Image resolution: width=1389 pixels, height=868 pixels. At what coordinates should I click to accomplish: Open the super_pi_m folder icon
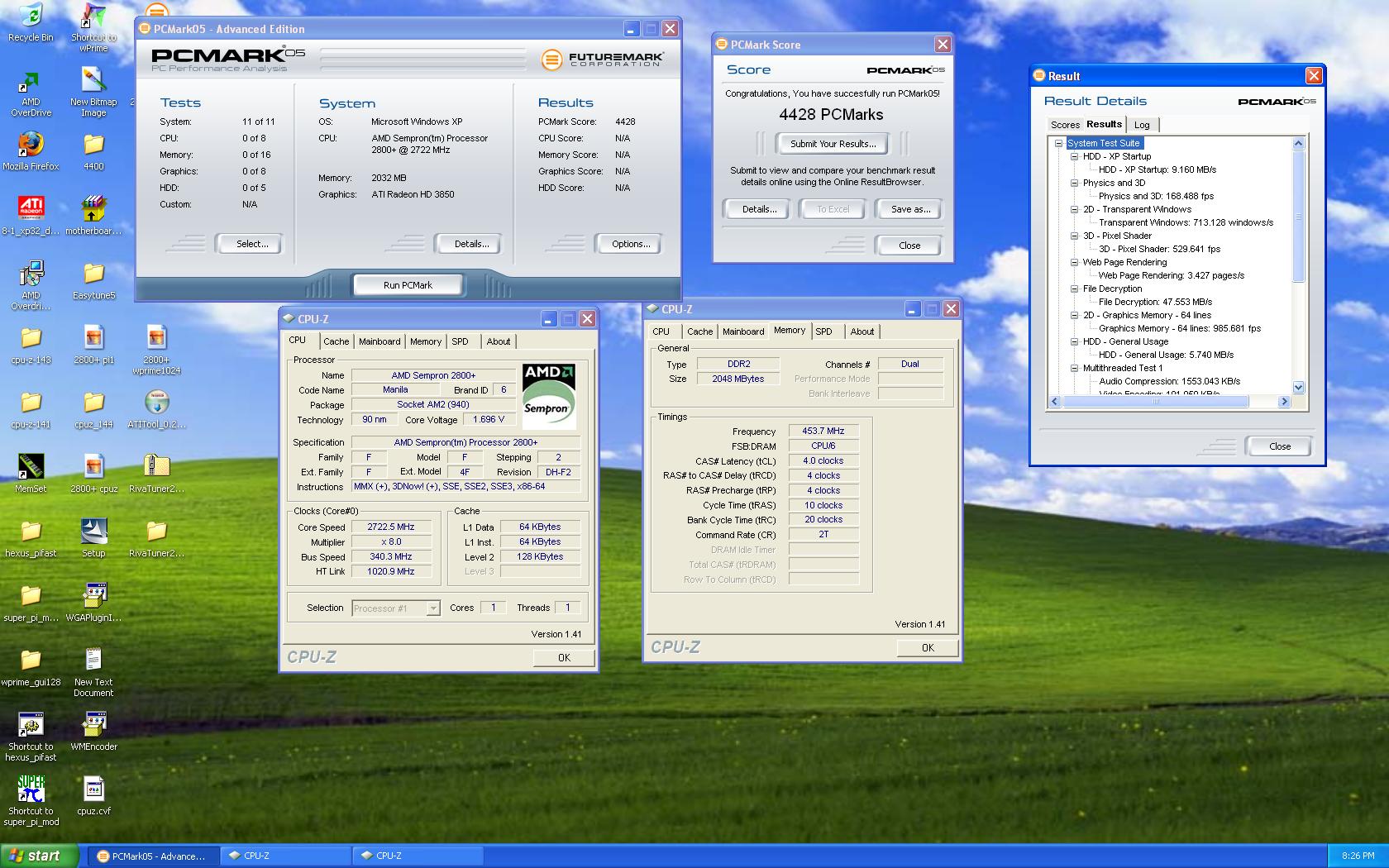tap(31, 603)
